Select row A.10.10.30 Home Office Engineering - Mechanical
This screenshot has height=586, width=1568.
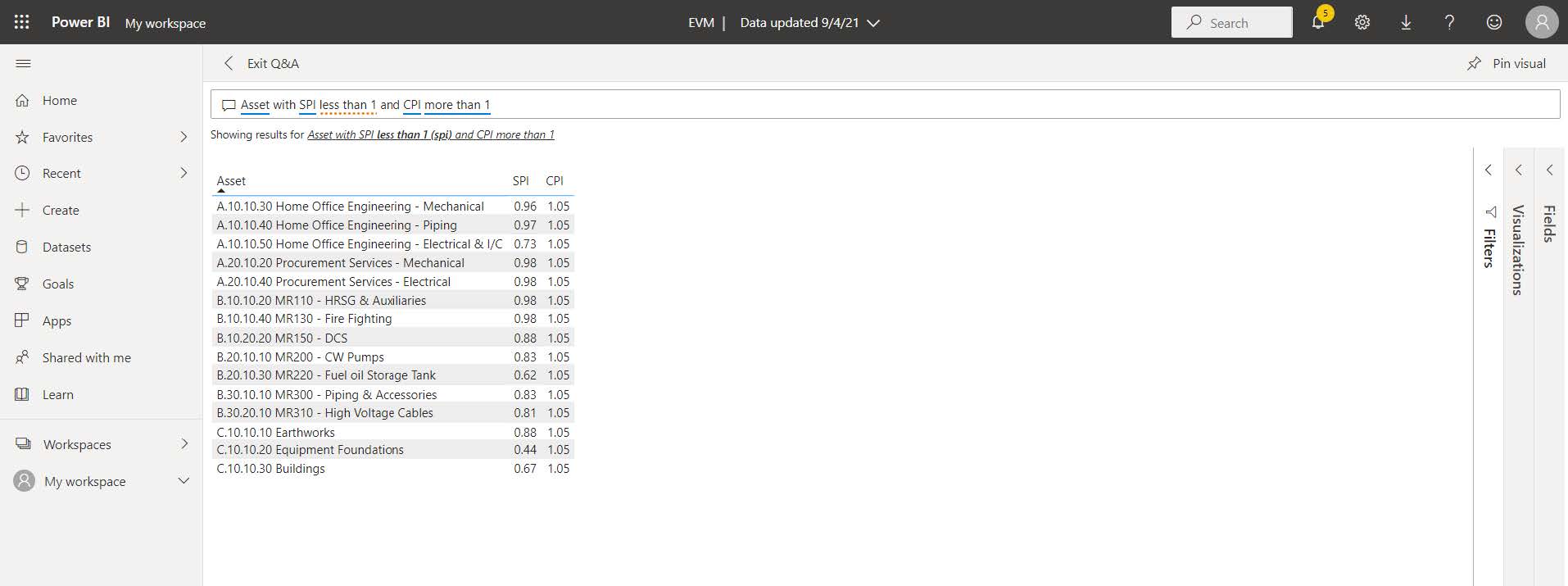392,206
